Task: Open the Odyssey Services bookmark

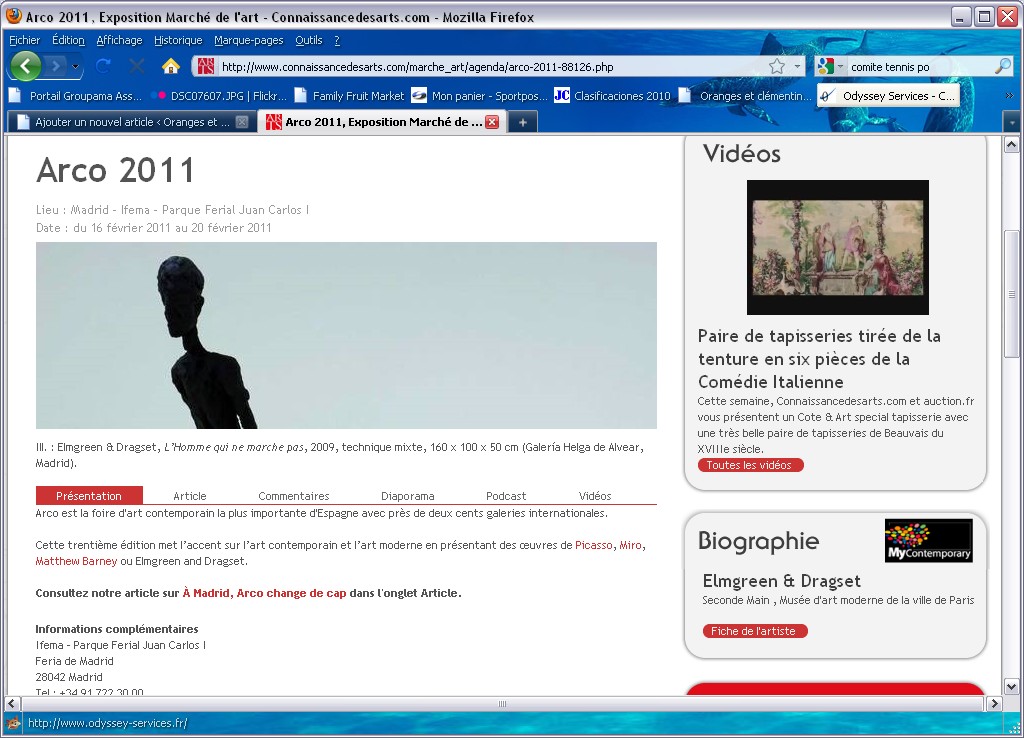Action: 889,96
